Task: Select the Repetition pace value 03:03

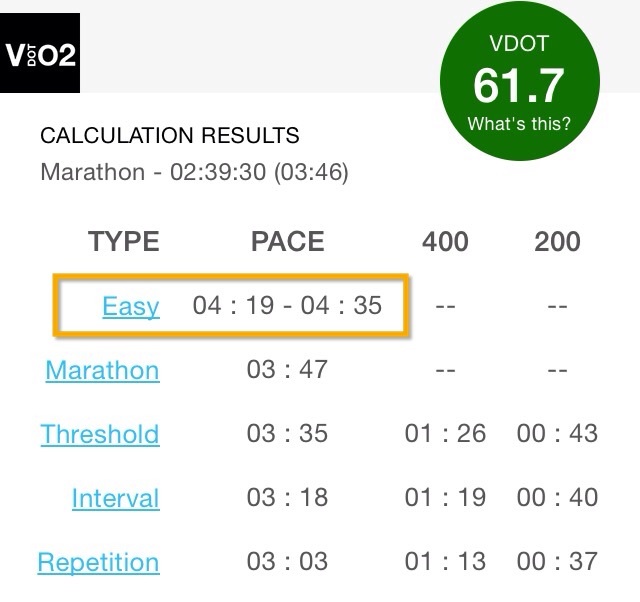Action: click(287, 561)
